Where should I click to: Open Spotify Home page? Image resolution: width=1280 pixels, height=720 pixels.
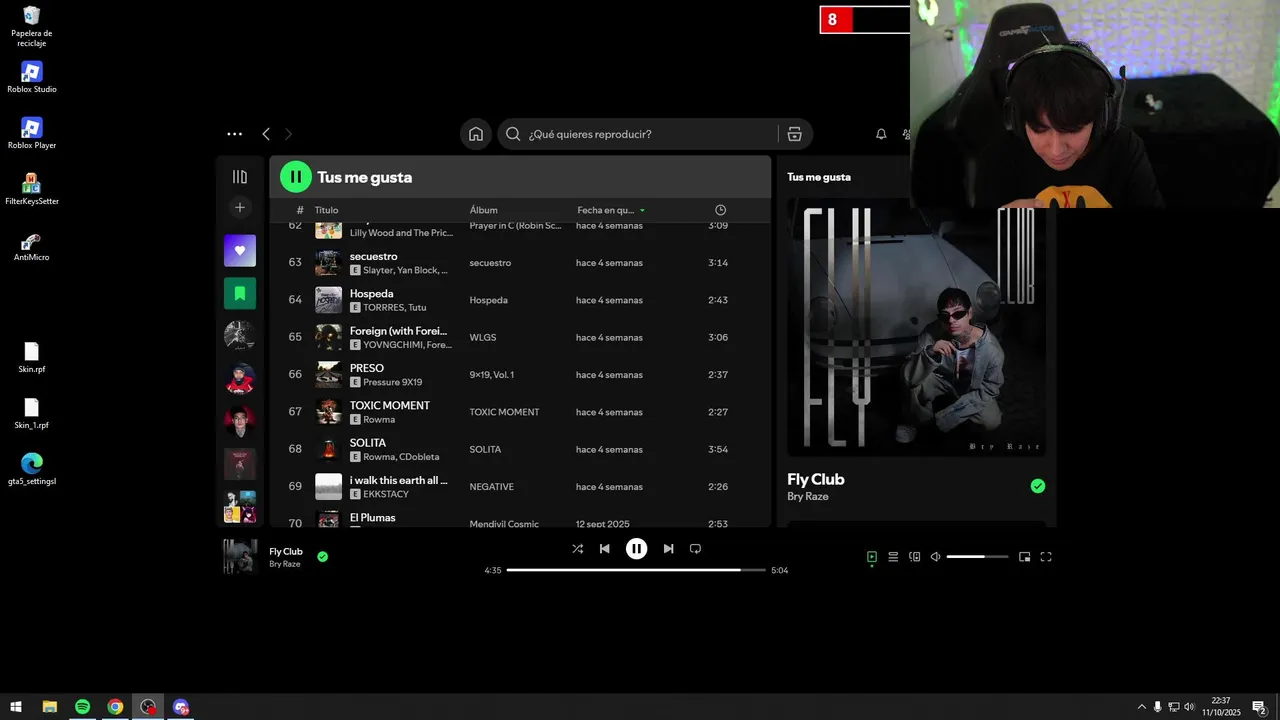(x=476, y=134)
